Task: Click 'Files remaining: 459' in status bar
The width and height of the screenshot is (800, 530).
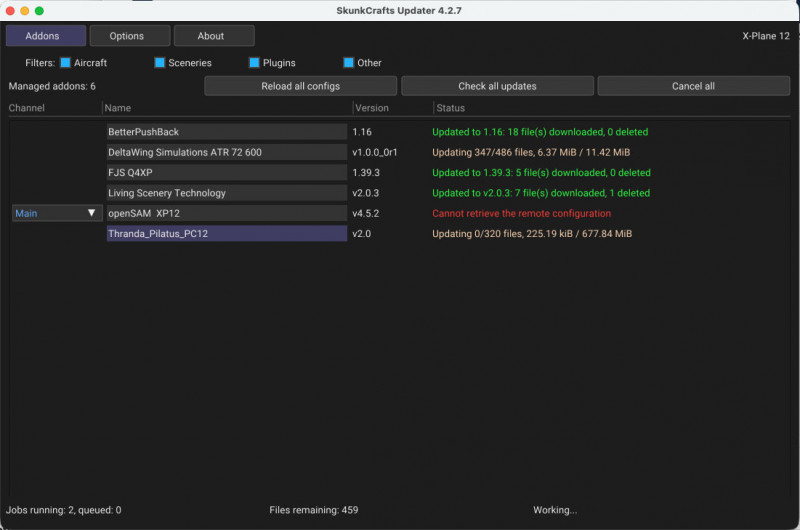Action: (314, 510)
